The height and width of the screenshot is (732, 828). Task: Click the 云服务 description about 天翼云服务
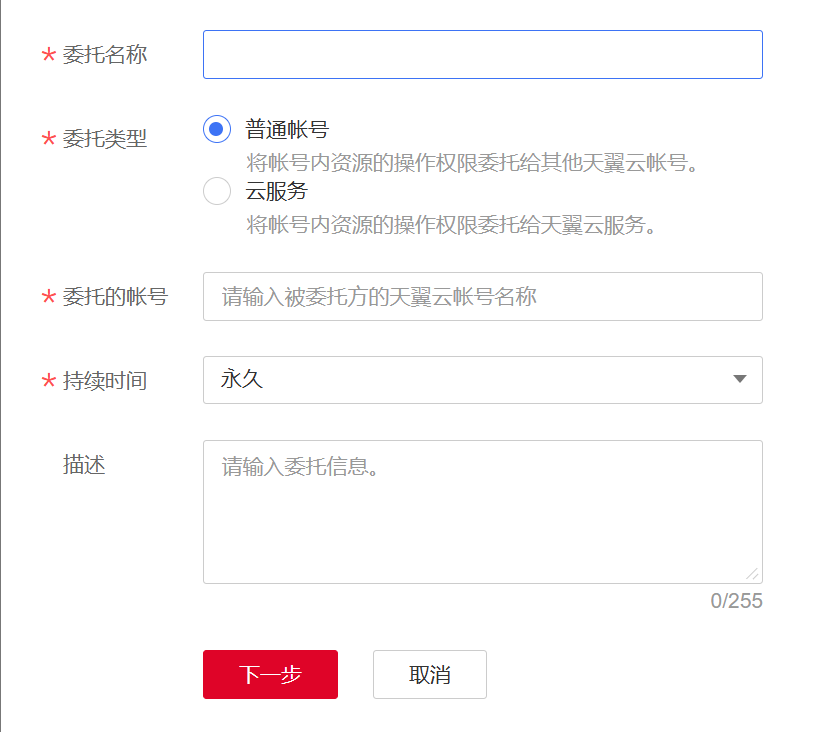point(451,225)
